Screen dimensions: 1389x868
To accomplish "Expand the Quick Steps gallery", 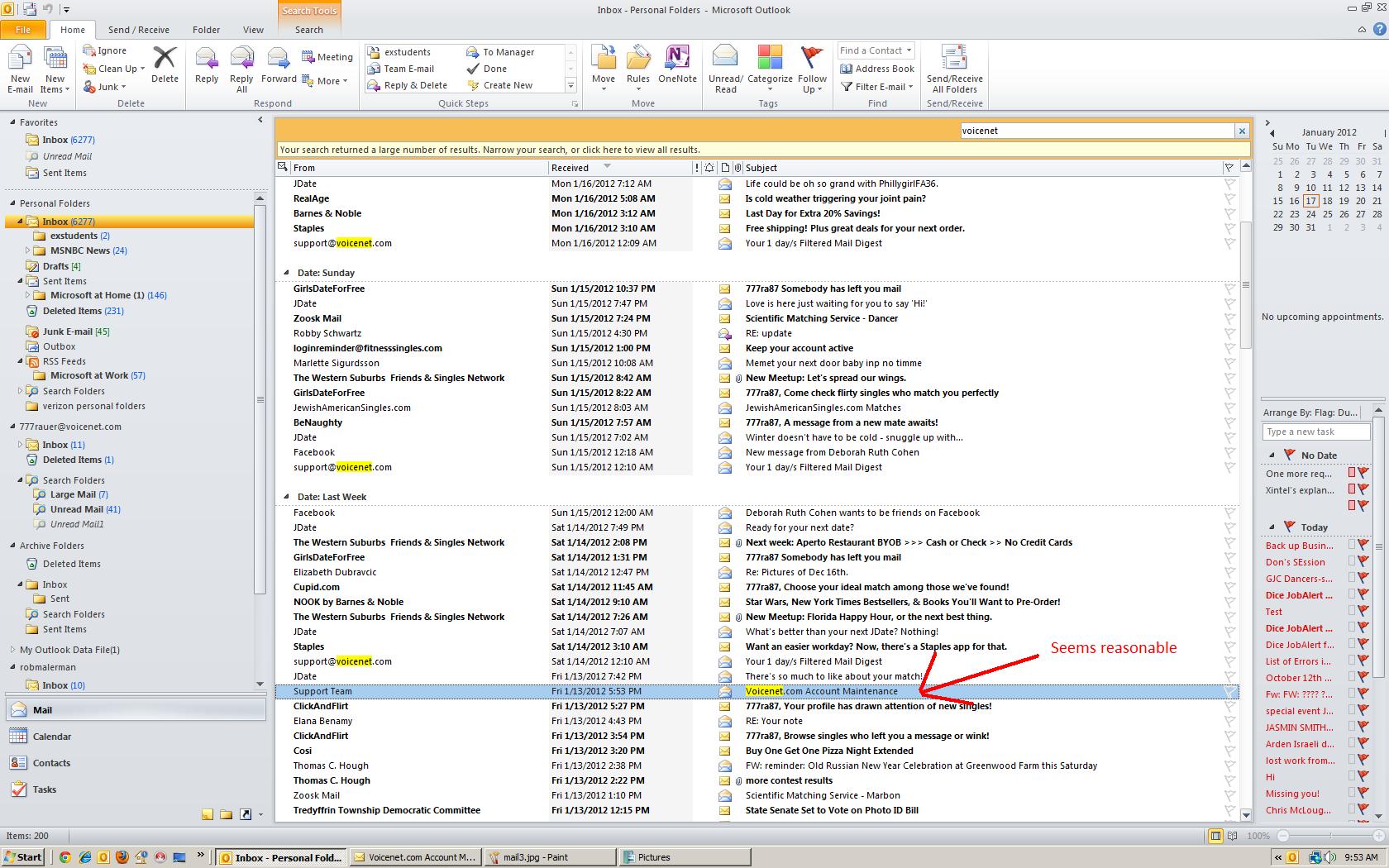I will coord(570,85).
